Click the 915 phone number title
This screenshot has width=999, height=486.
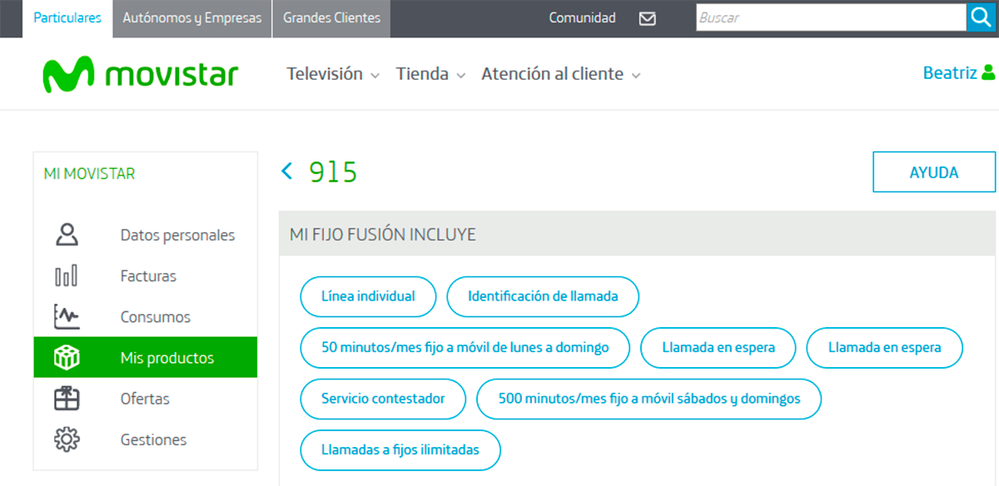pyautogui.click(x=333, y=172)
